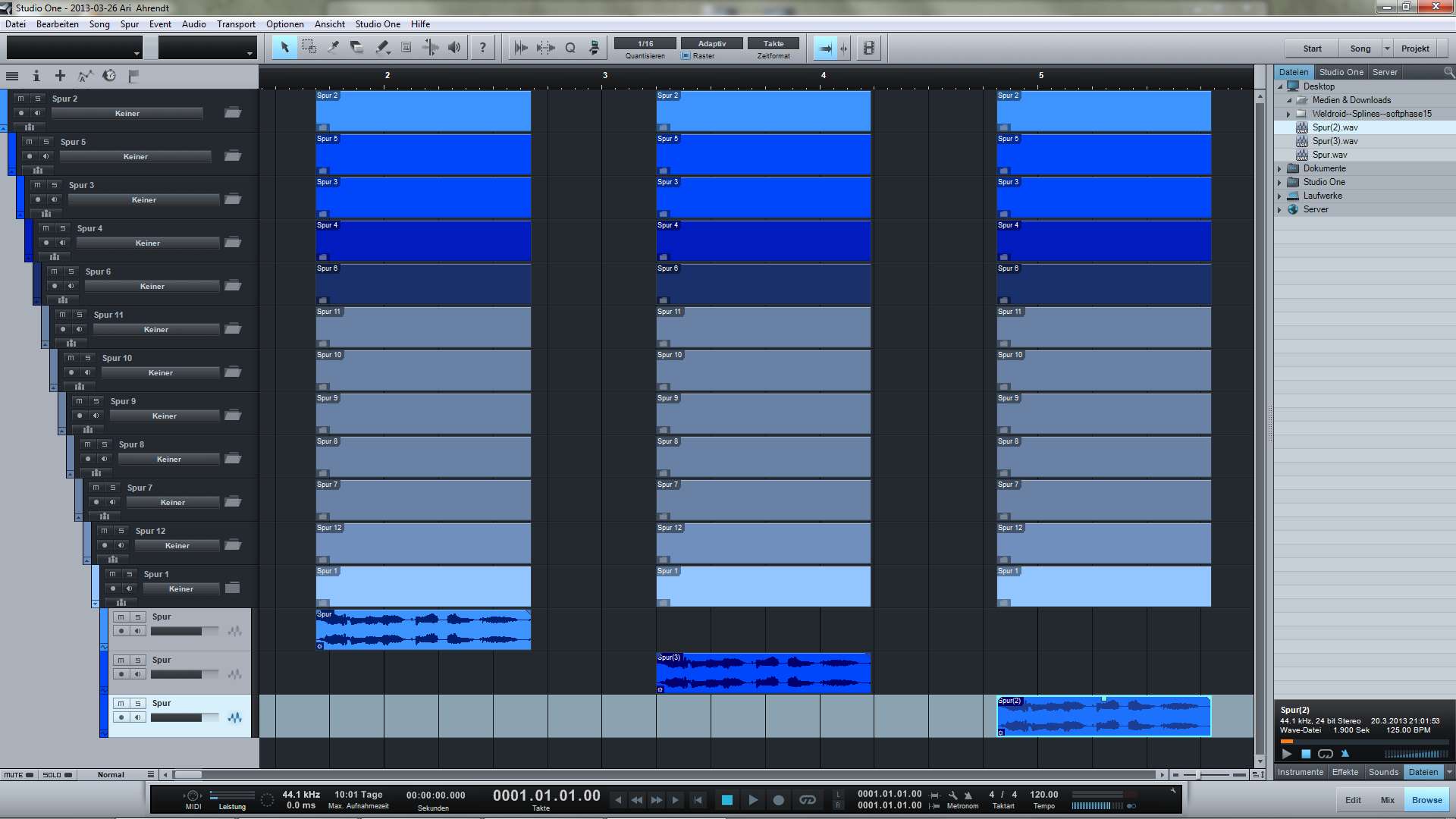Adjust volume slider of selected Spur track

(x=185, y=717)
